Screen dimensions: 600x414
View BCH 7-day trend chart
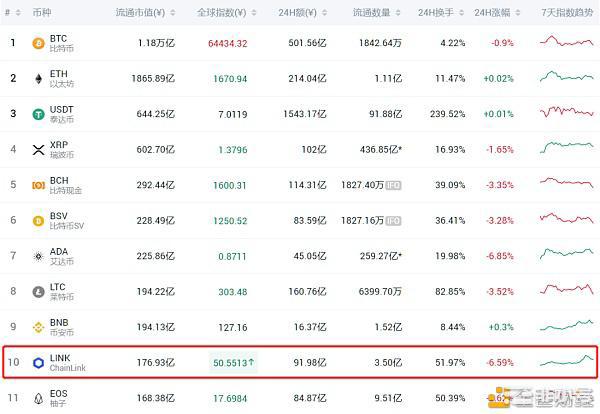click(566, 182)
